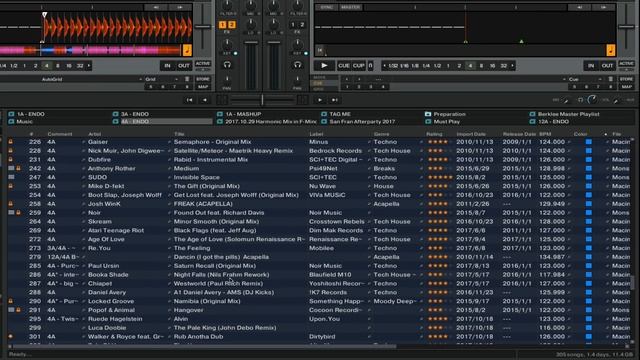The width and height of the screenshot is (640, 360).
Task: Click the browser horizontal scrollbar
Action: (204, 347)
